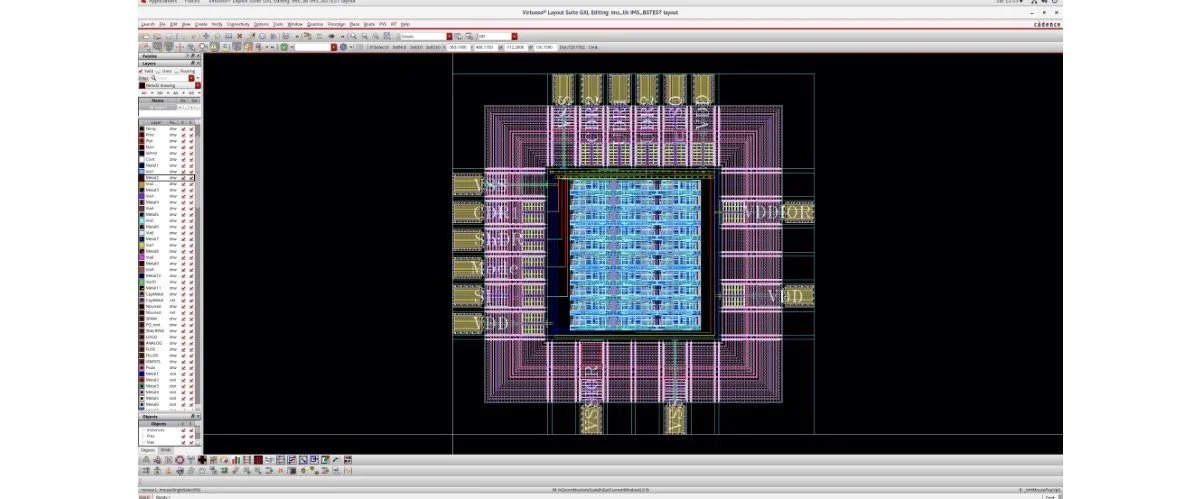Toggle visibility checkbox for Instances object row

click(x=183, y=430)
